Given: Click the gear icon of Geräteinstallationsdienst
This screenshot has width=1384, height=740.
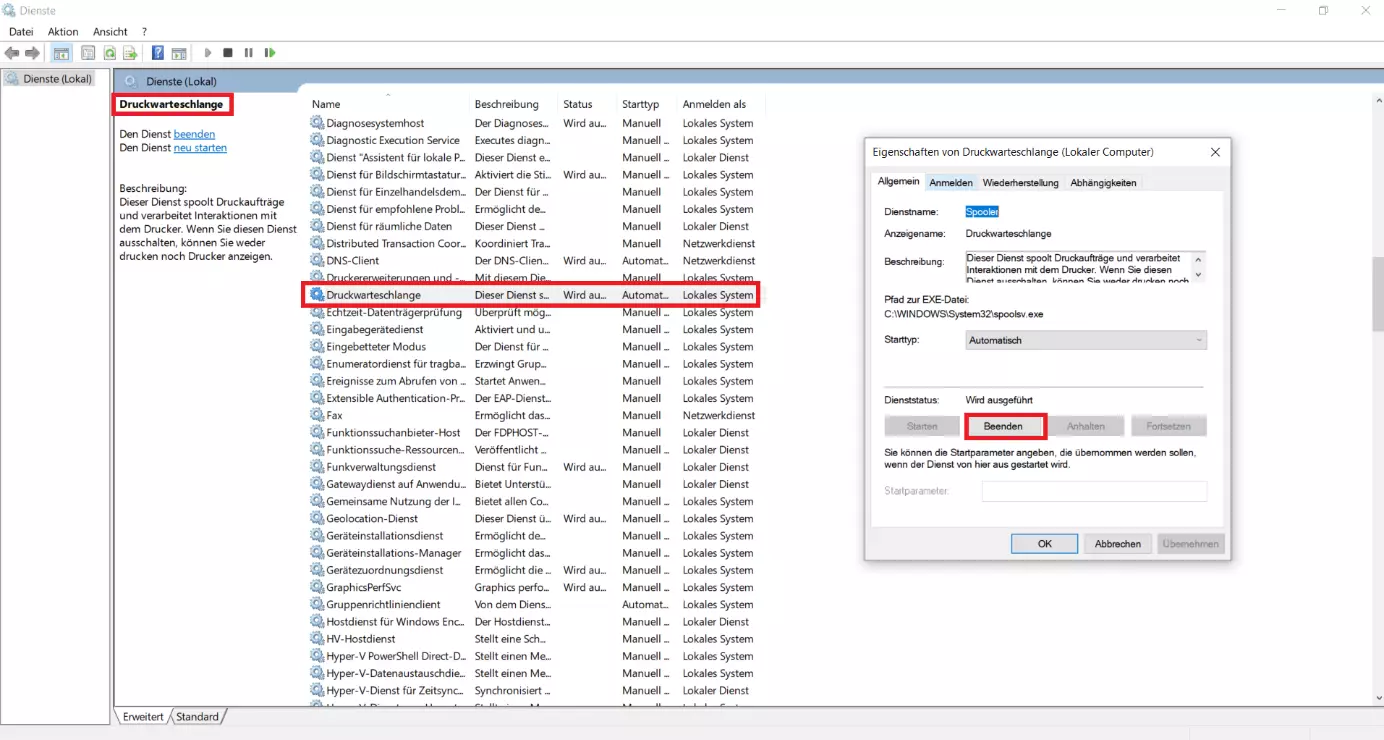Looking at the screenshot, I should [317, 536].
